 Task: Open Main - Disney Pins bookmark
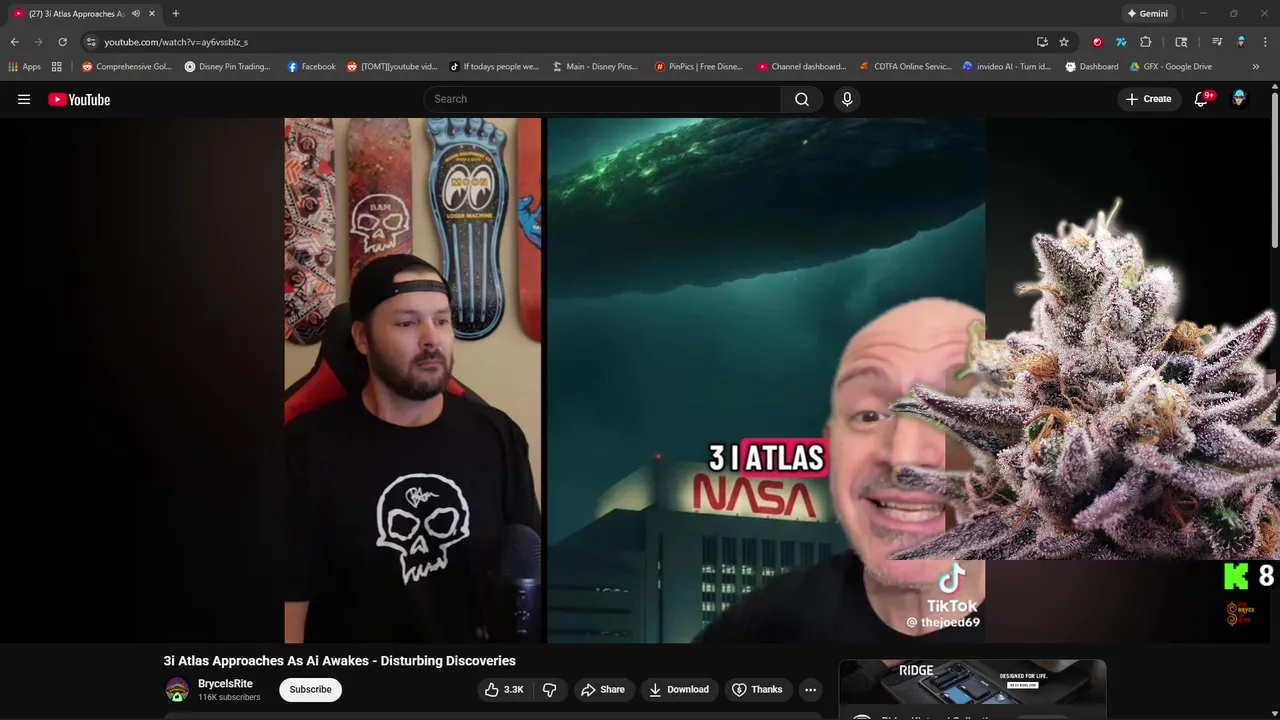pyautogui.click(x=595, y=67)
